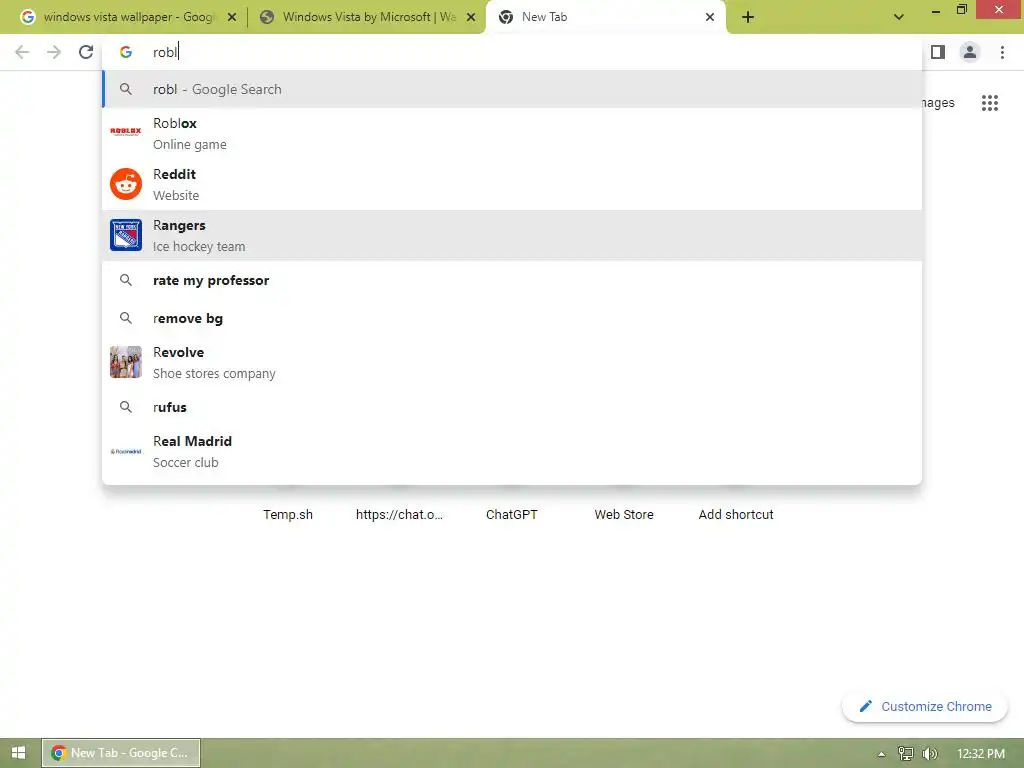Click magnifier icon beside rufus
Image resolution: width=1024 pixels, height=768 pixels.
pyautogui.click(x=126, y=407)
